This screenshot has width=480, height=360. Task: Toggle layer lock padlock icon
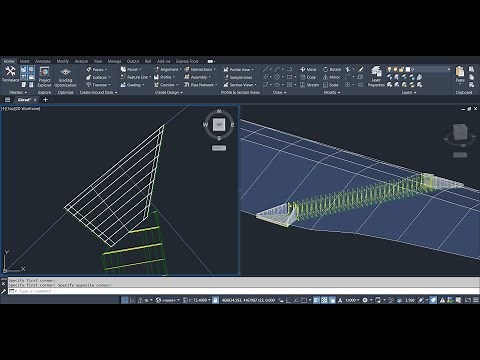click(402, 69)
